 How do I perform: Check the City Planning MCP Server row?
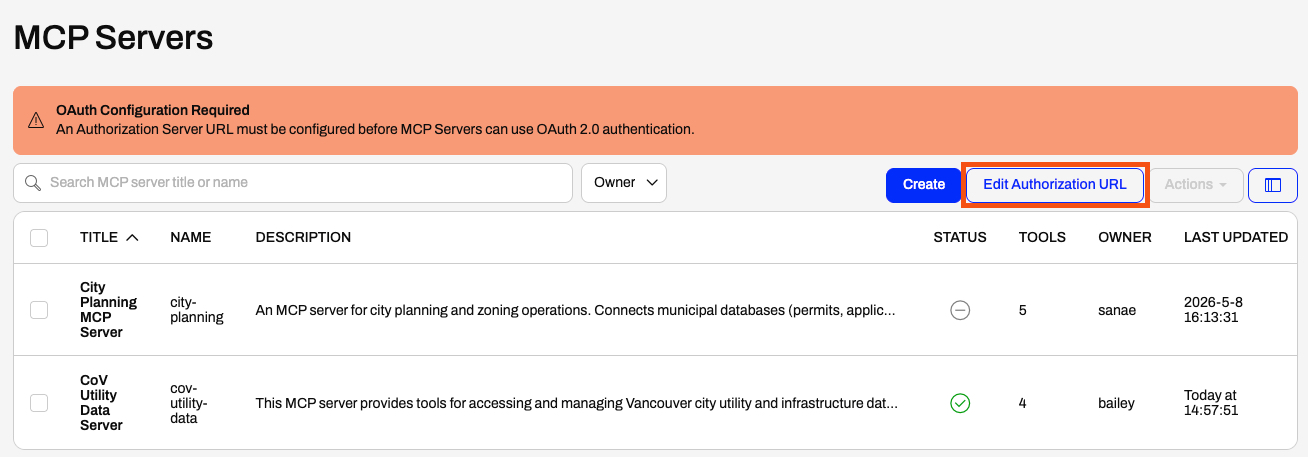coord(39,310)
